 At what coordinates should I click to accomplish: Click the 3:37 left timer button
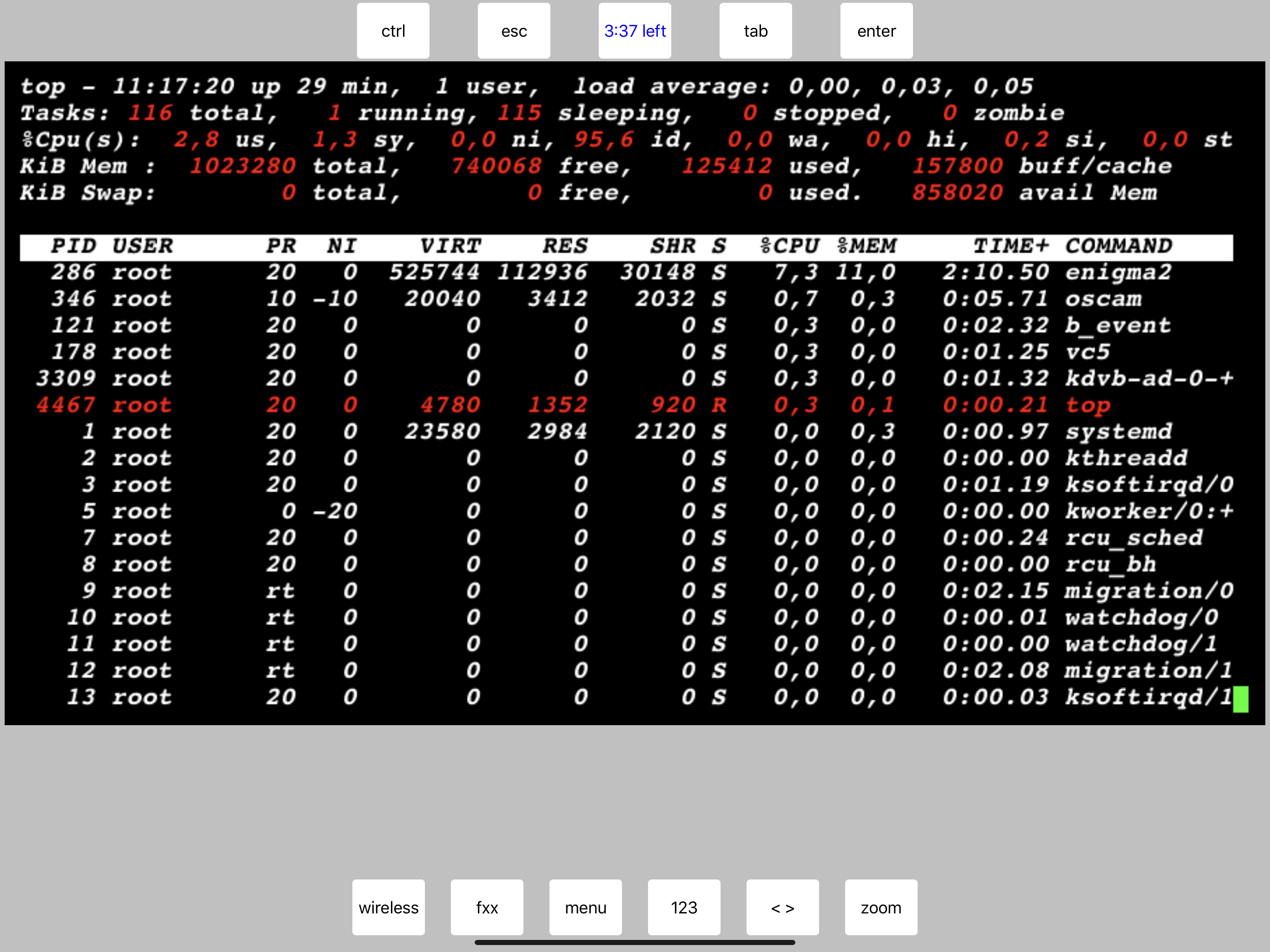pos(635,31)
